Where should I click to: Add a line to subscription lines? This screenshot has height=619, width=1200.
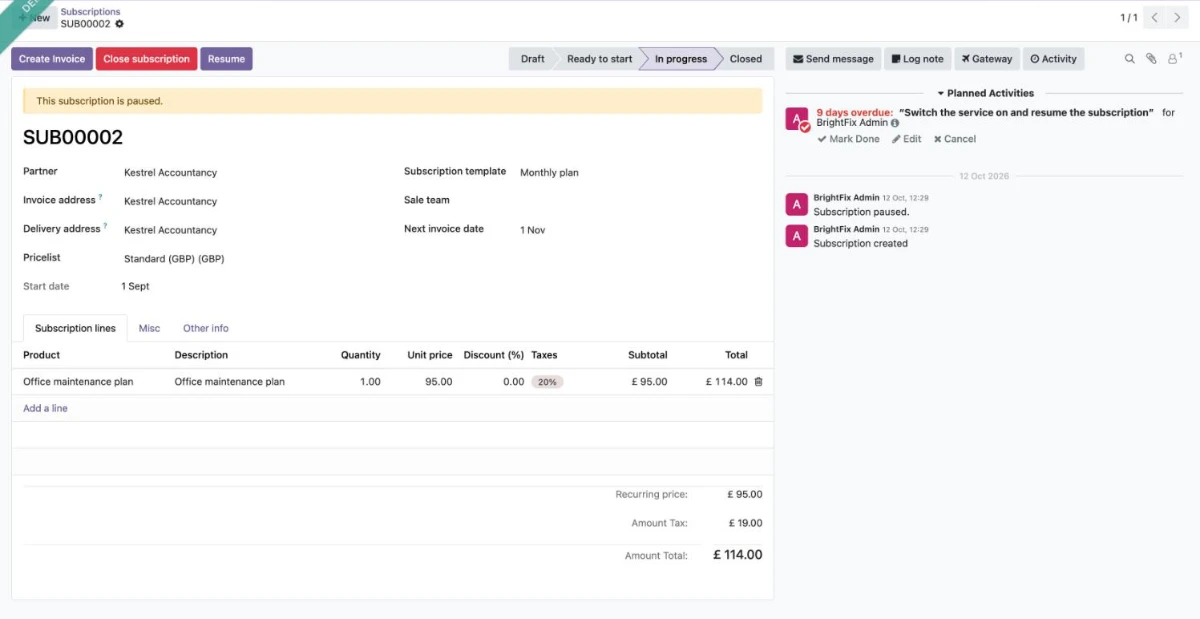point(45,408)
